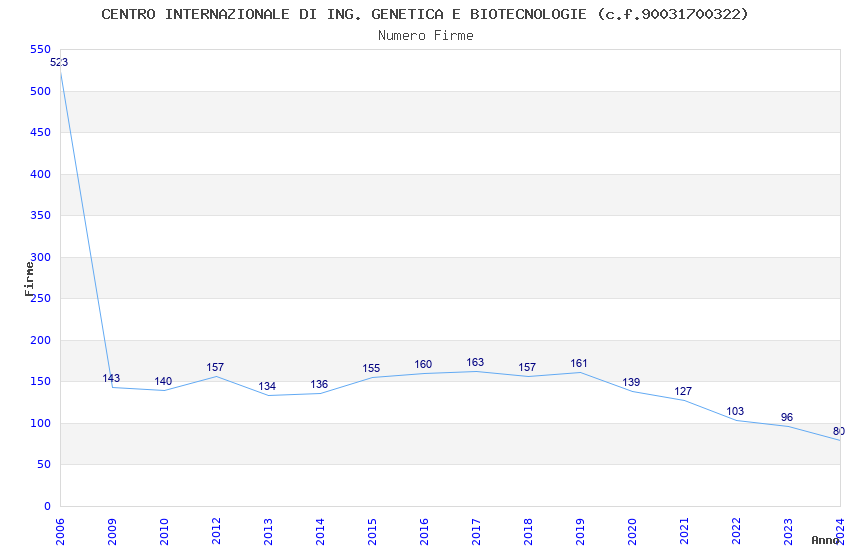This screenshot has width=850, height=550.
Task: Select the 136 data label
Action: 319,384
